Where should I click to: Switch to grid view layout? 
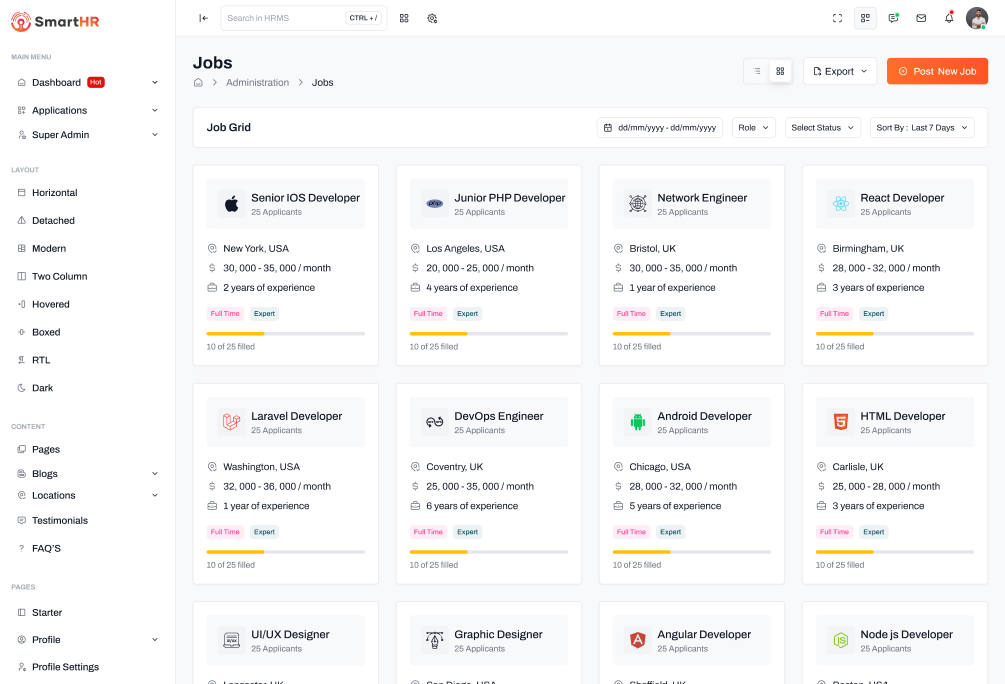pos(781,71)
